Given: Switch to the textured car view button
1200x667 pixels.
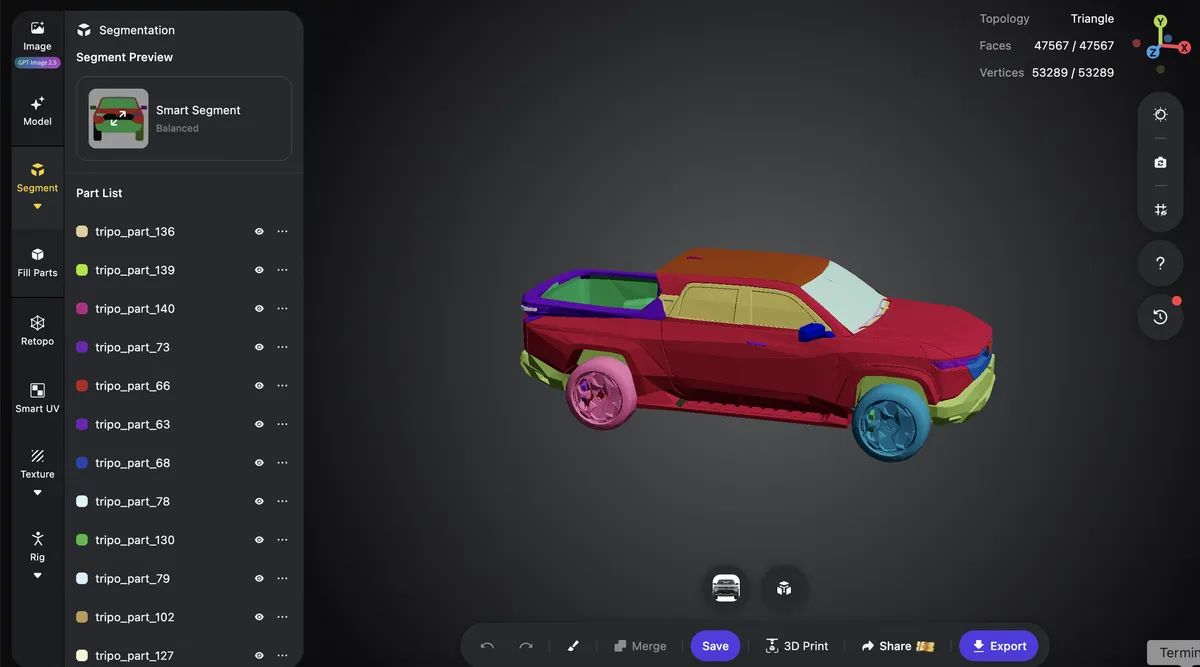Looking at the screenshot, I should pyautogui.click(x=726, y=587).
